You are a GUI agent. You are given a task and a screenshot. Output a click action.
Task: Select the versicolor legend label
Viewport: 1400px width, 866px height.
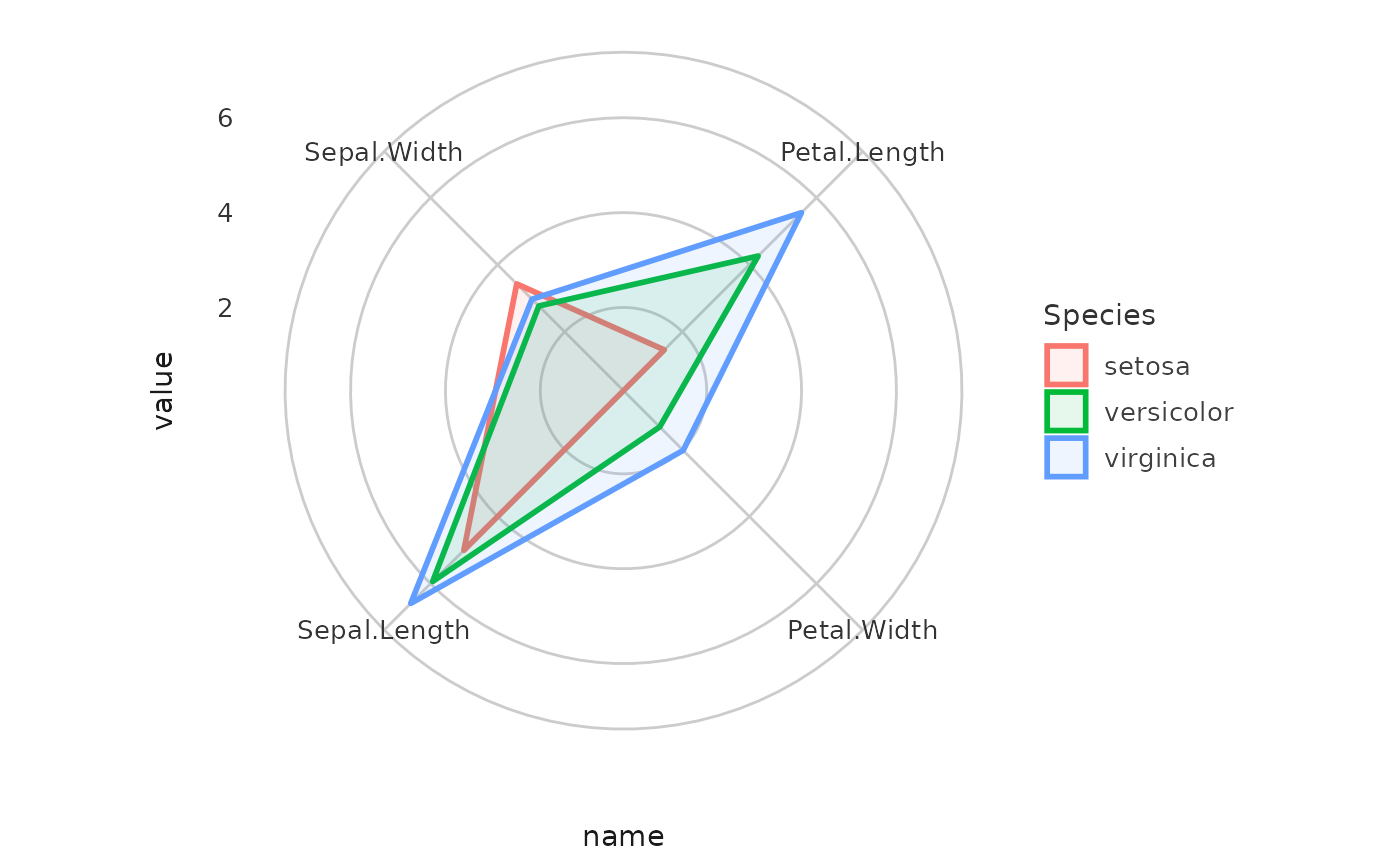1168,412
